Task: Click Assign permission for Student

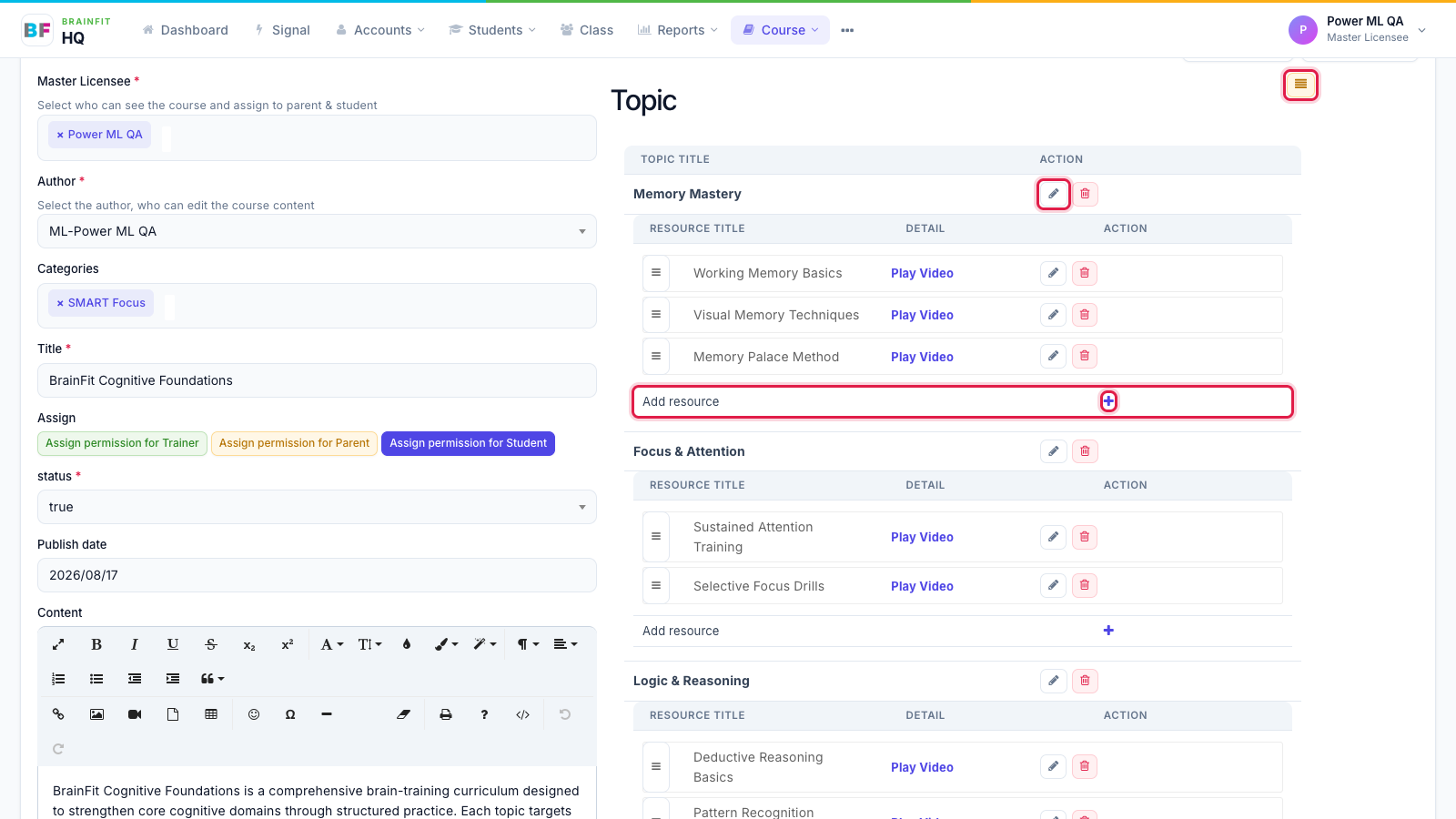Action: coord(468,443)
